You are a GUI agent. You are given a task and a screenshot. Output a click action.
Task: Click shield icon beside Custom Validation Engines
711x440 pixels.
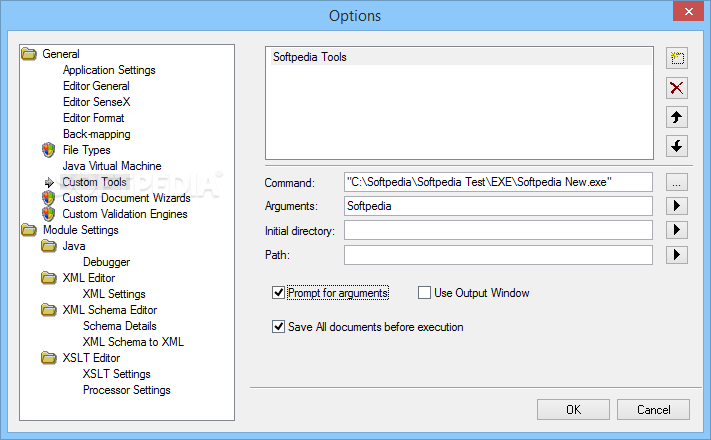point(49,214)
